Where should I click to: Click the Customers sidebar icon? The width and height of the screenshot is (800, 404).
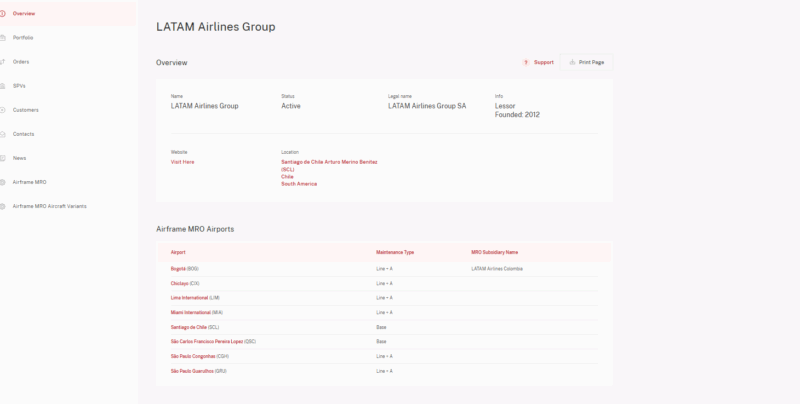coord(3,109)
